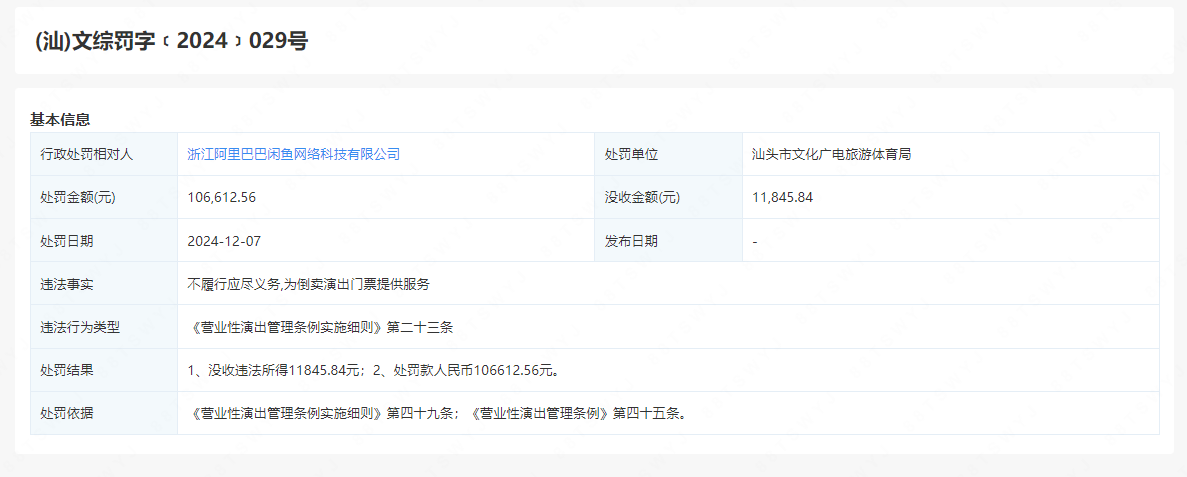Click the 处罚金额(元) label

click(x=78, y=198)
